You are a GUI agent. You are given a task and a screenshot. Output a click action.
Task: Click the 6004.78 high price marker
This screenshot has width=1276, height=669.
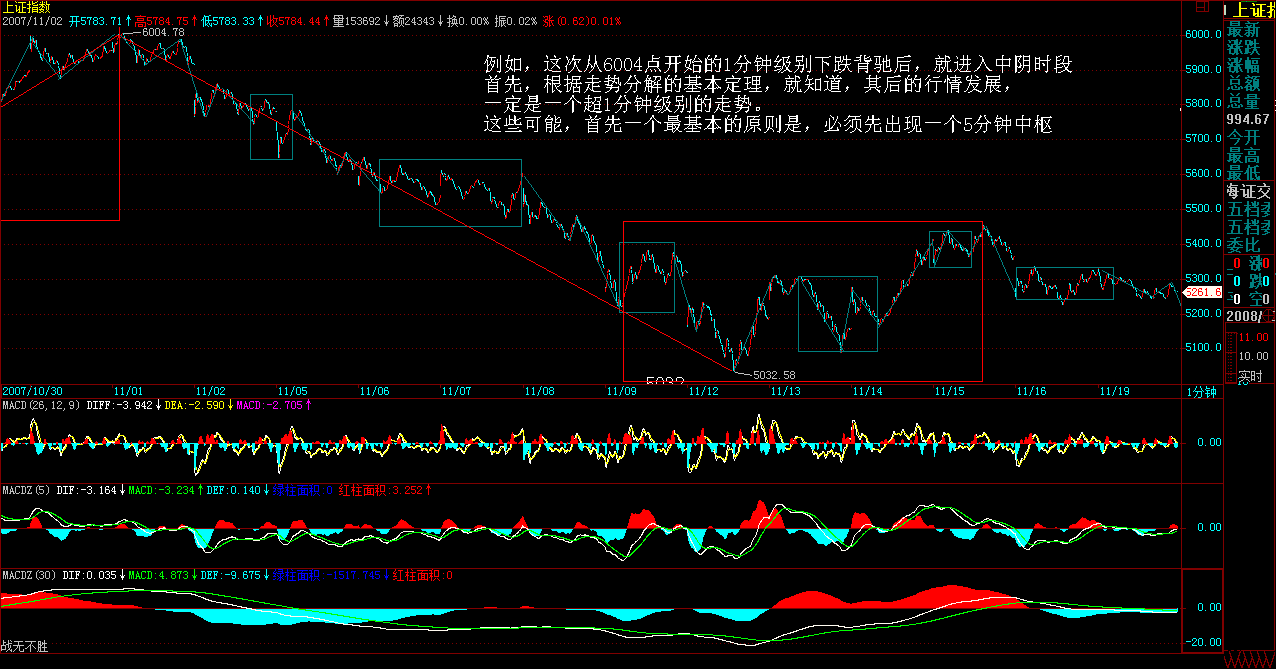coord(163,32)
